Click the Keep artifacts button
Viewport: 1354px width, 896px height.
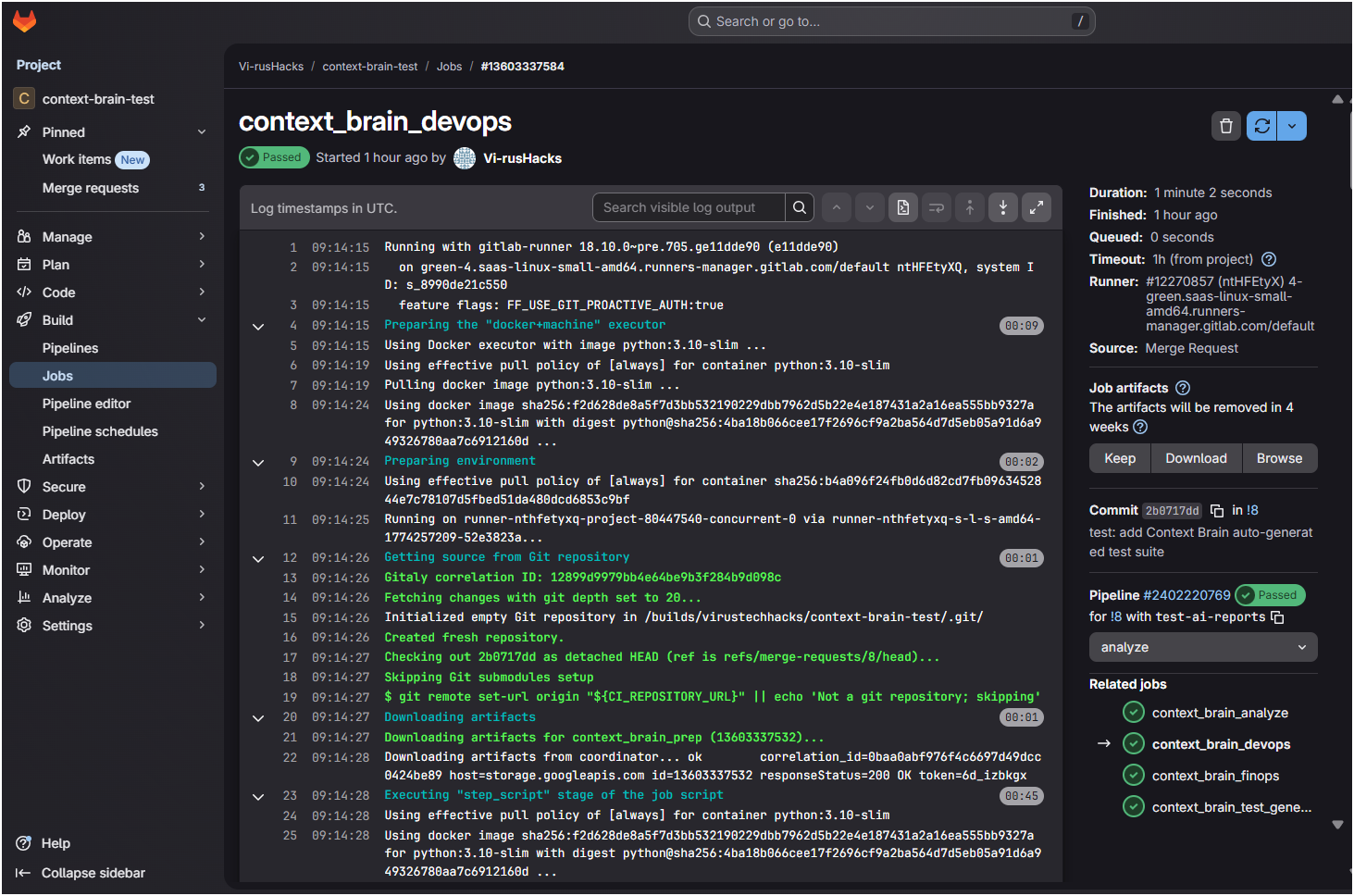pos(1120,458)
